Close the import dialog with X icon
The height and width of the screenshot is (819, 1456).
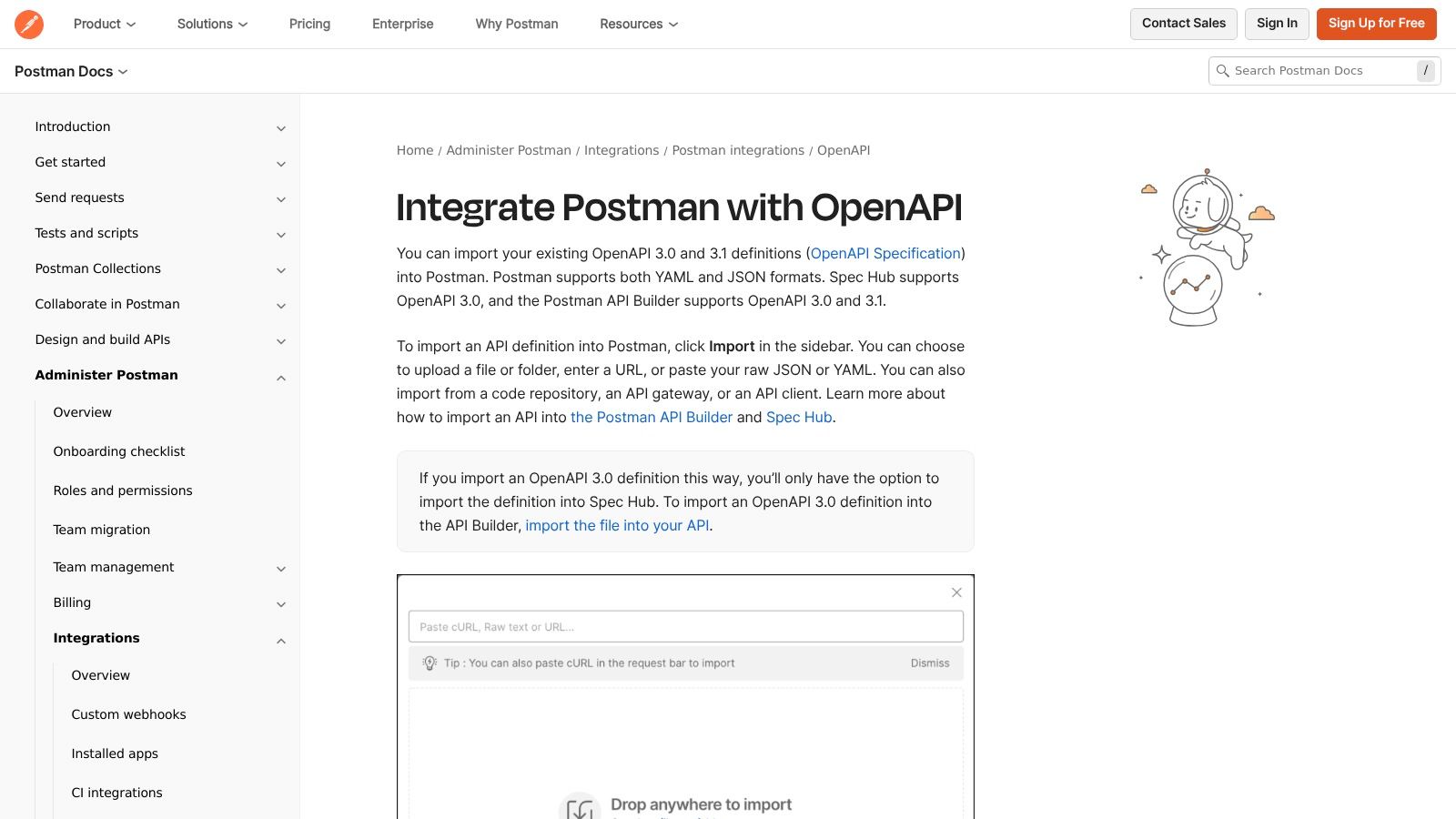coord(956,592)
